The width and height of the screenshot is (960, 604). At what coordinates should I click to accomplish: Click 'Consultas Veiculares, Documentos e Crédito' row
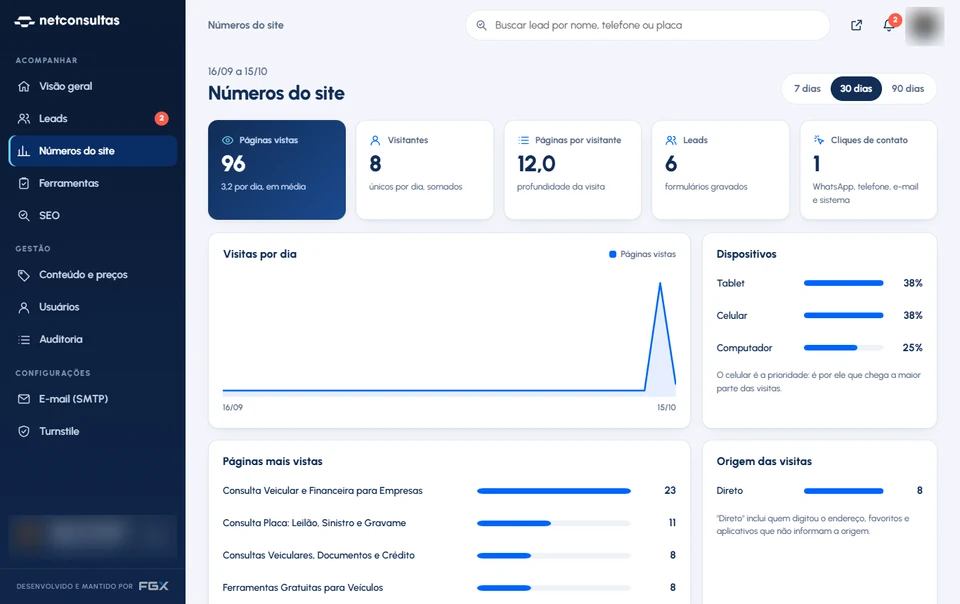(x=449, y=556)
